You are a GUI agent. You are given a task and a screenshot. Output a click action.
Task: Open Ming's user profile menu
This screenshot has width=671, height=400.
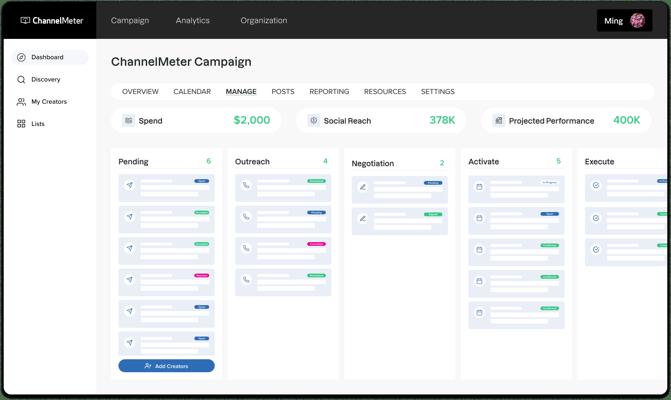tap(625, 20)
